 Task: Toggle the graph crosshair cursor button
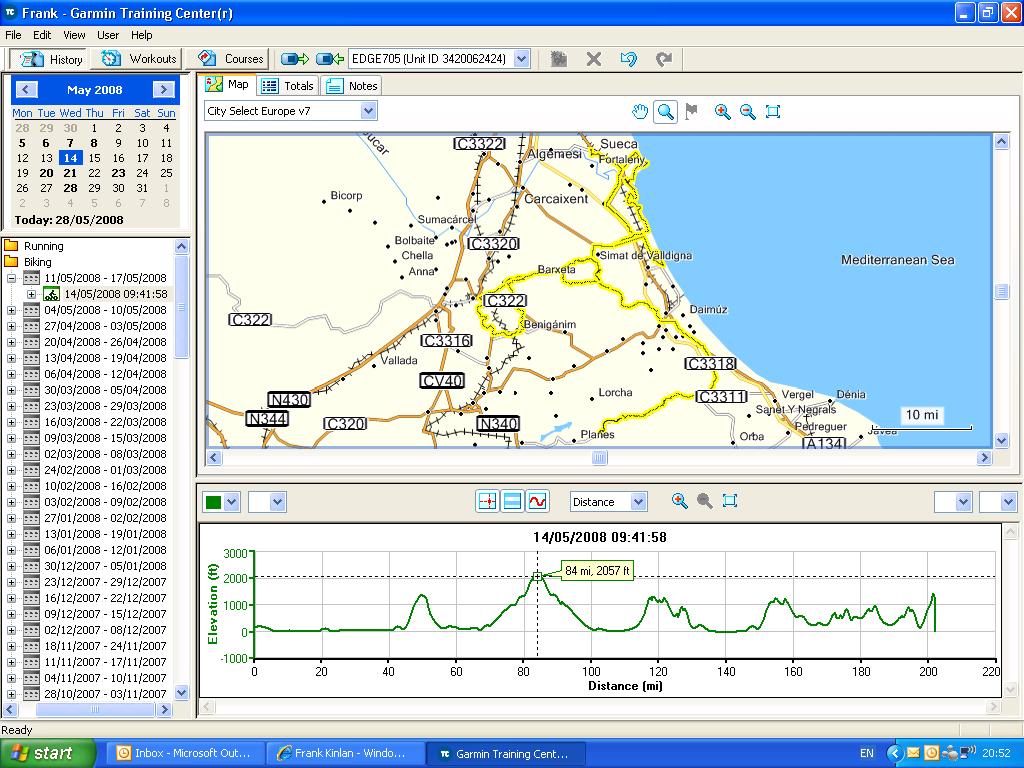click(487, 501)
